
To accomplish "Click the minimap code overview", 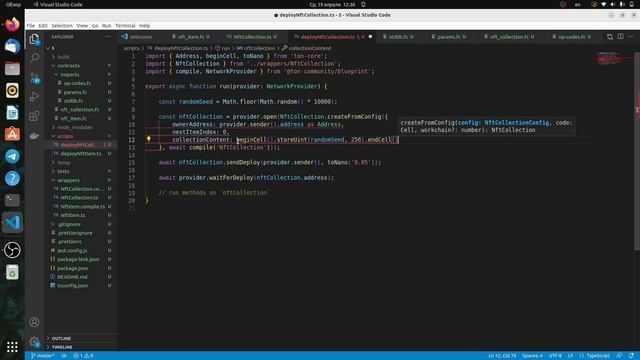I will point(614,59).
